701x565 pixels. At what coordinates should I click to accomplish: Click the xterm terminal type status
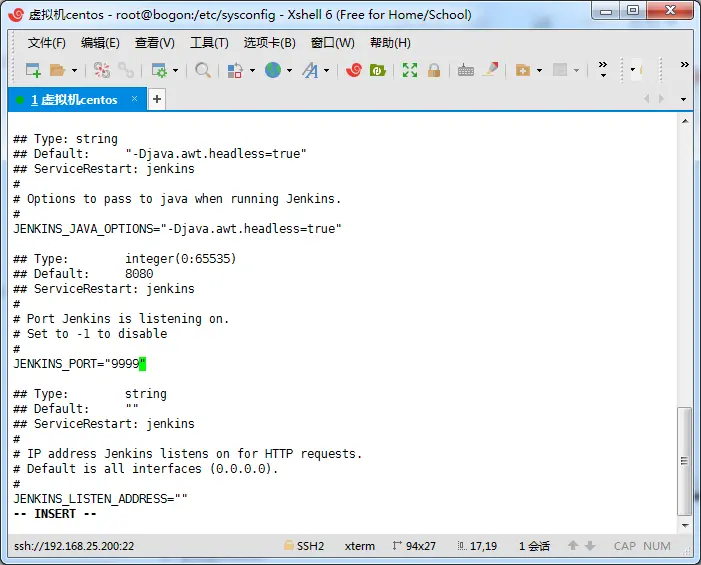click(359, 546)
